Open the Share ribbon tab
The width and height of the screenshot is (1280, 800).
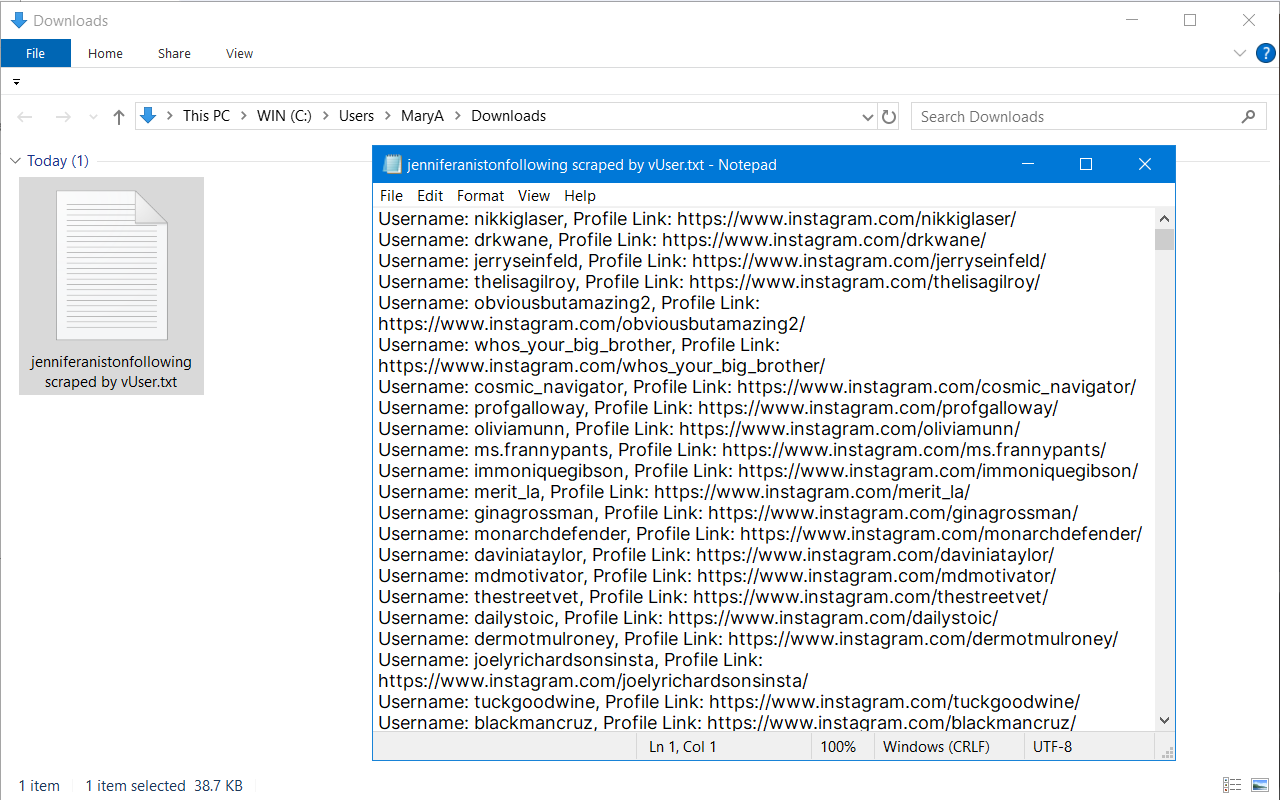tap(174, 53)
